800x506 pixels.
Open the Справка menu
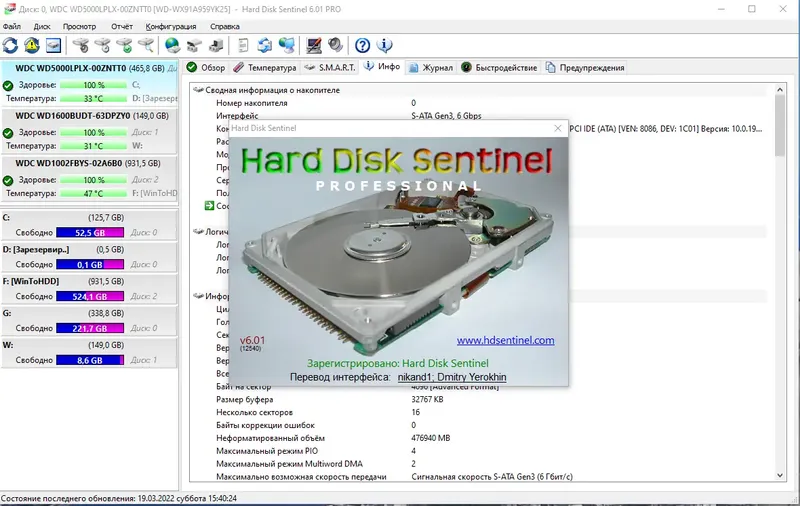(x=224, y=27)
